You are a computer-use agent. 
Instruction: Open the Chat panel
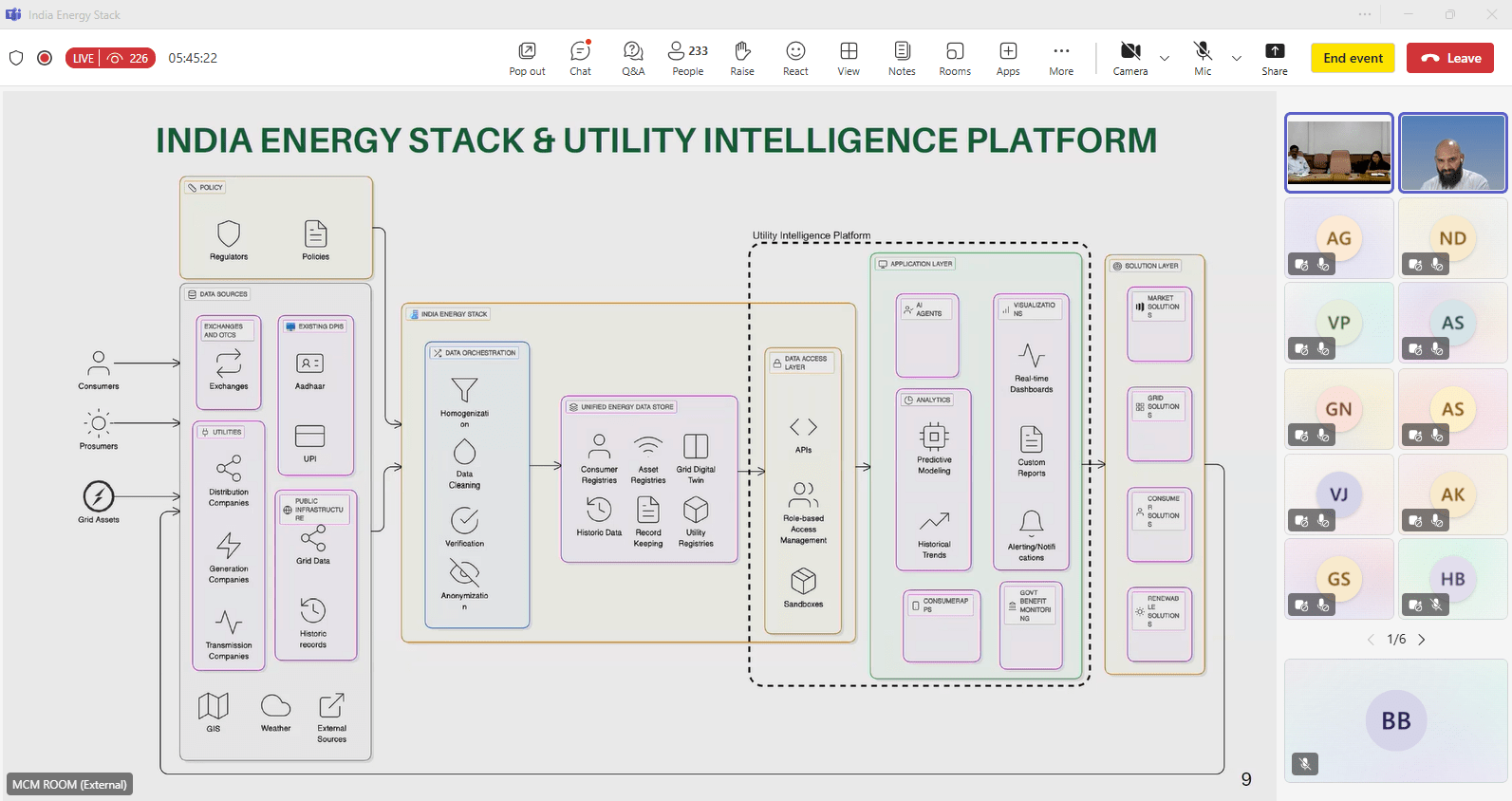point(580,58)
